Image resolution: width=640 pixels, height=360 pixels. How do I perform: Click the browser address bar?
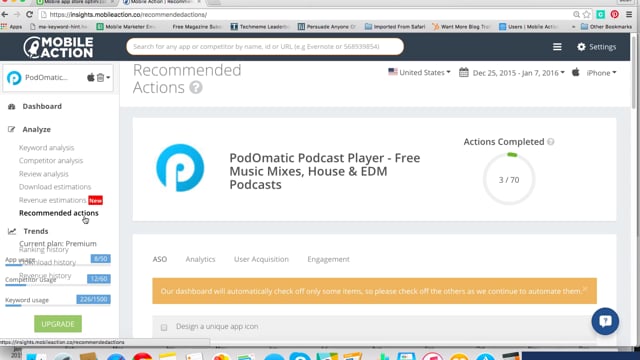click(306, 14)
